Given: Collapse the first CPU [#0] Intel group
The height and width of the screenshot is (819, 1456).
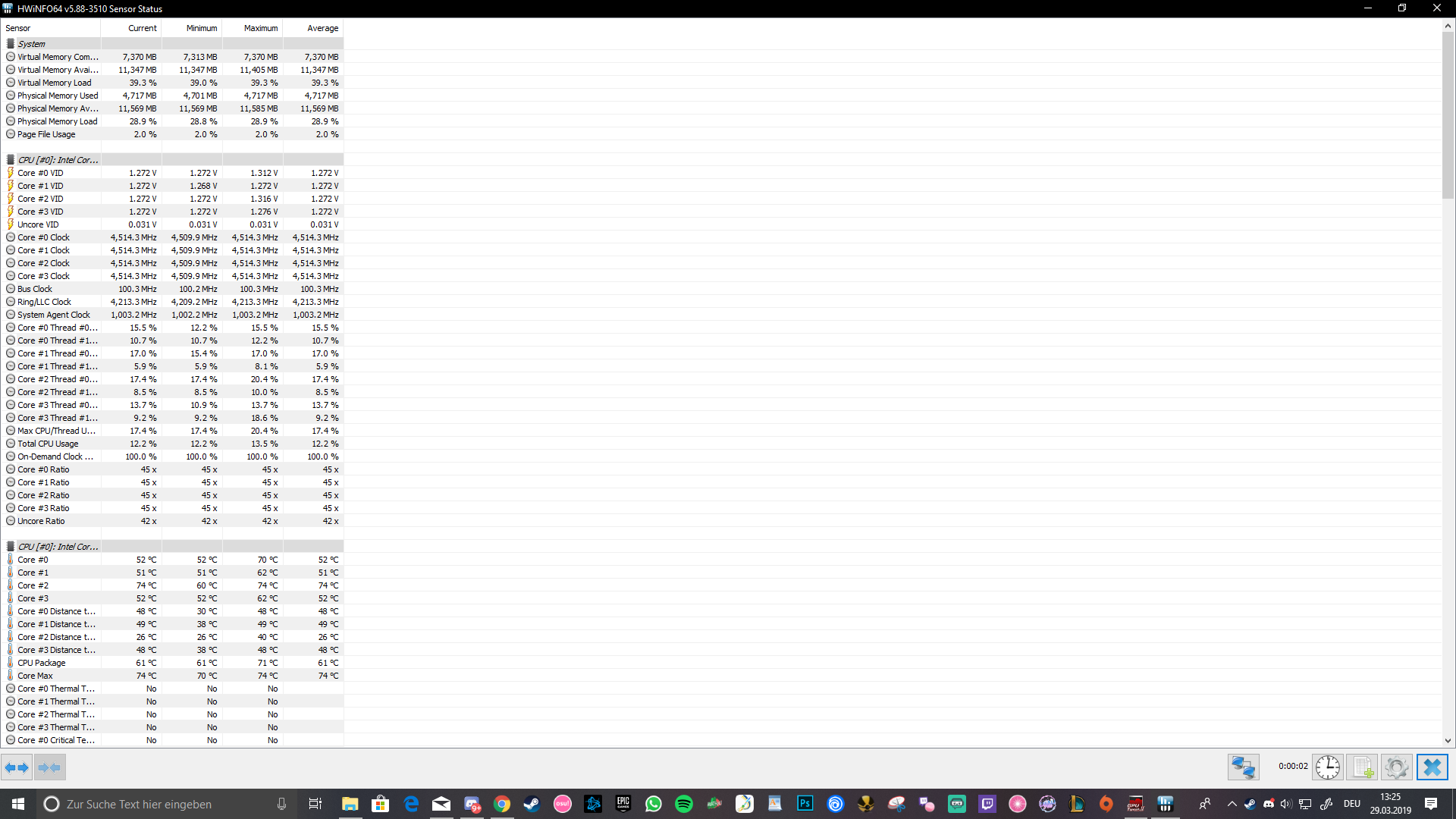Looking at the screenshot, I should 58,160.
